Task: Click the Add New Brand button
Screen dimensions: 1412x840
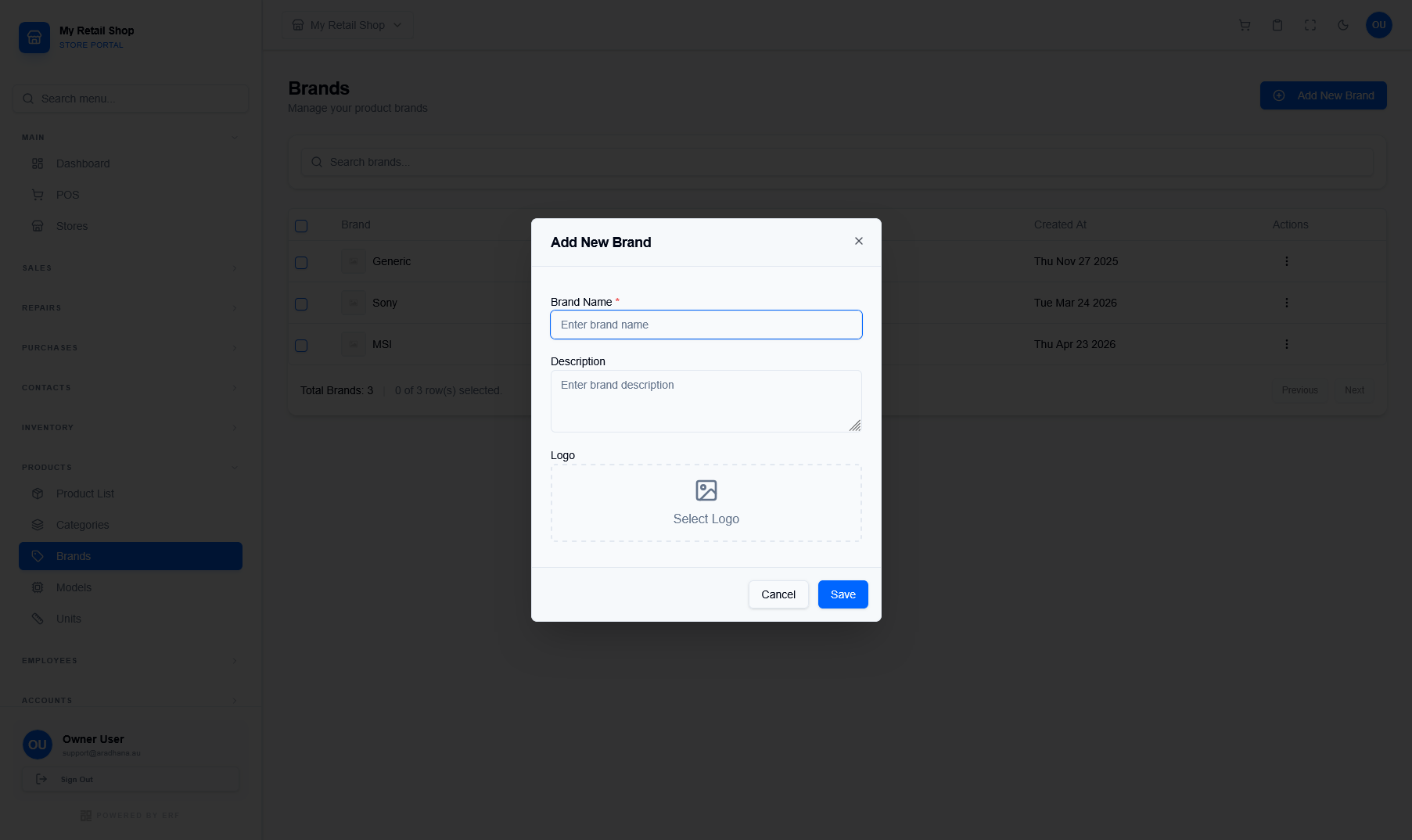Action: [1324, 95]
